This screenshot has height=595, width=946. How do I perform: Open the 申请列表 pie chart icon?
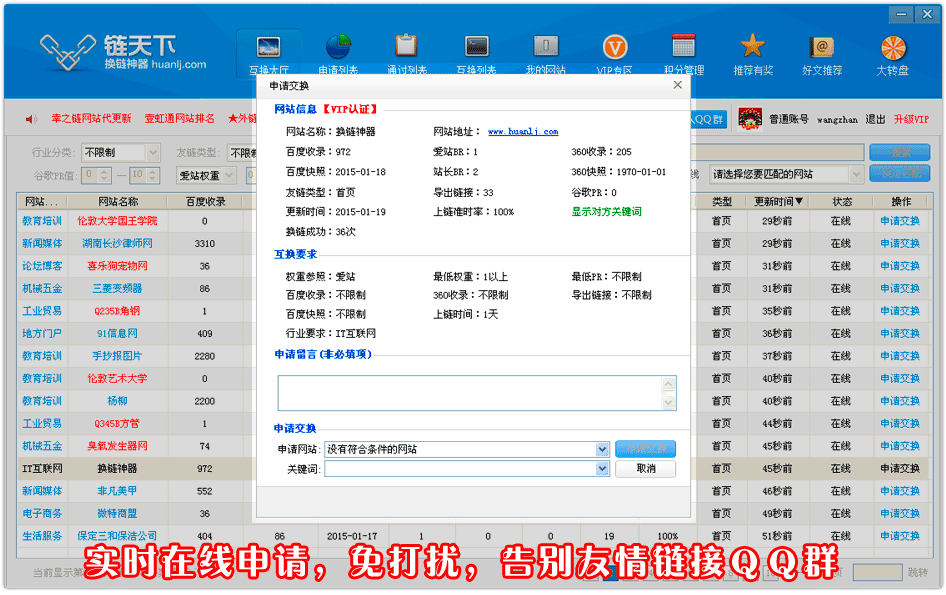point(338,46)
